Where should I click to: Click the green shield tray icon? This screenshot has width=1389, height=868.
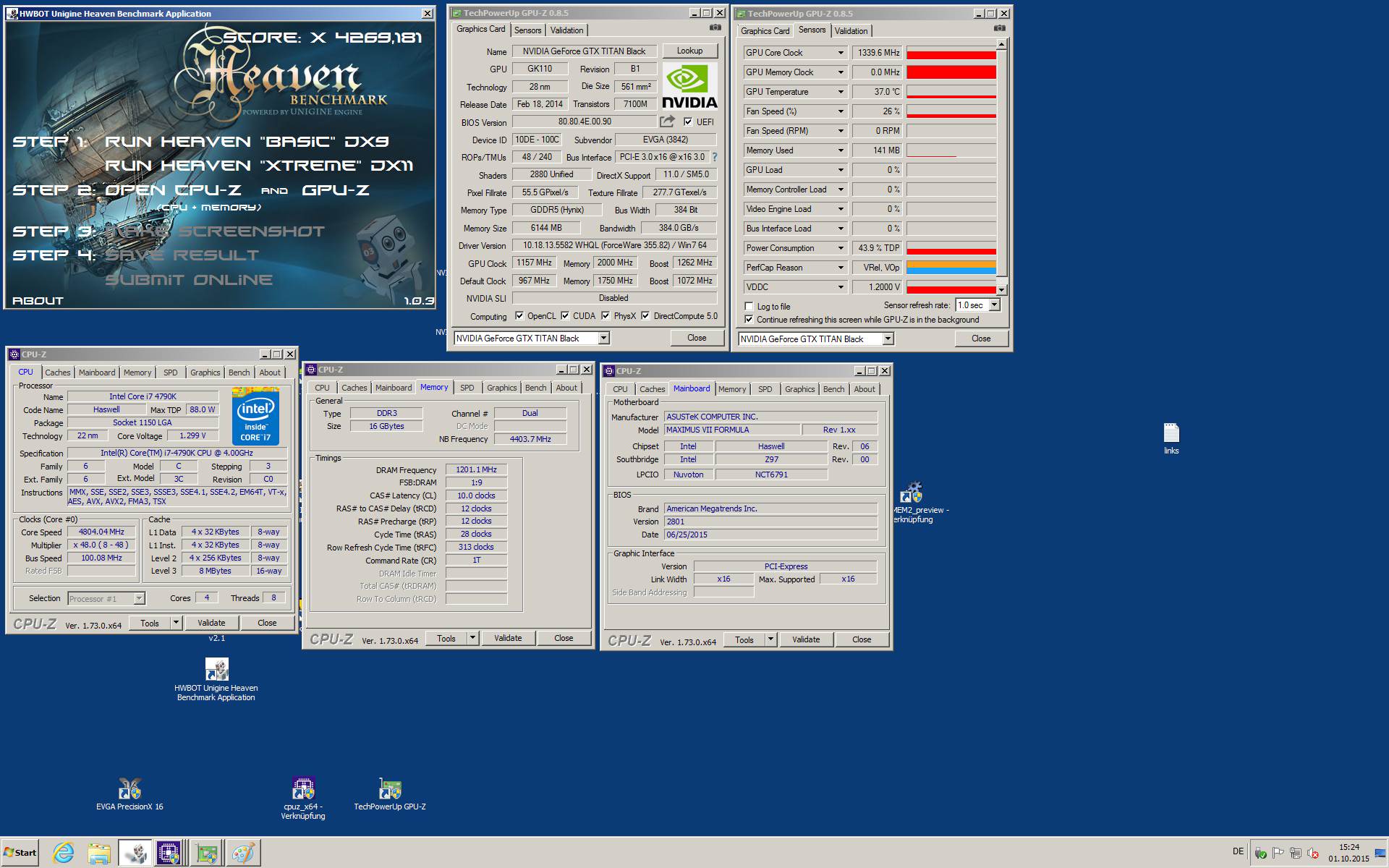1261,853
